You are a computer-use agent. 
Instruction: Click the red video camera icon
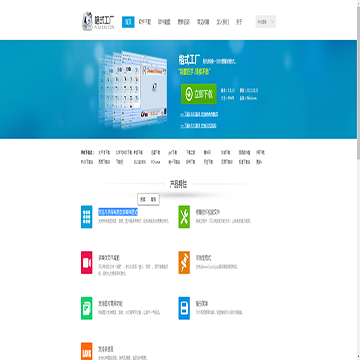[x=86, y=263]
